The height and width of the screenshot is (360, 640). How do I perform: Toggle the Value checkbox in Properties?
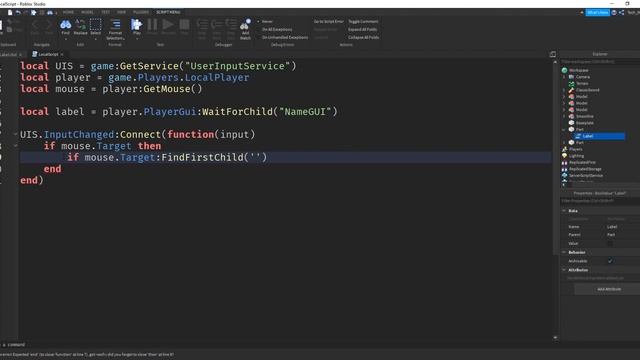[x=610, y=243]
